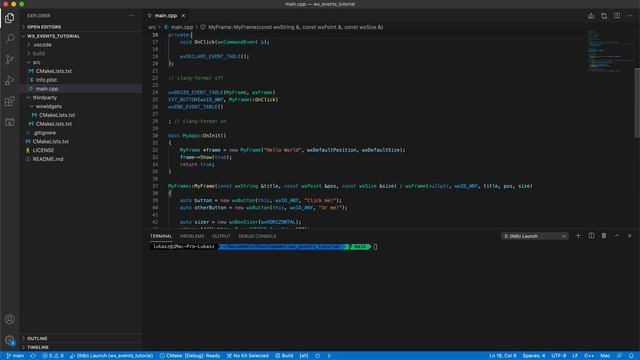This screenshot has width=640, height=360.
Task: Click CMake: [Debug]: Ready status item
Action: (x=190, y=356)
